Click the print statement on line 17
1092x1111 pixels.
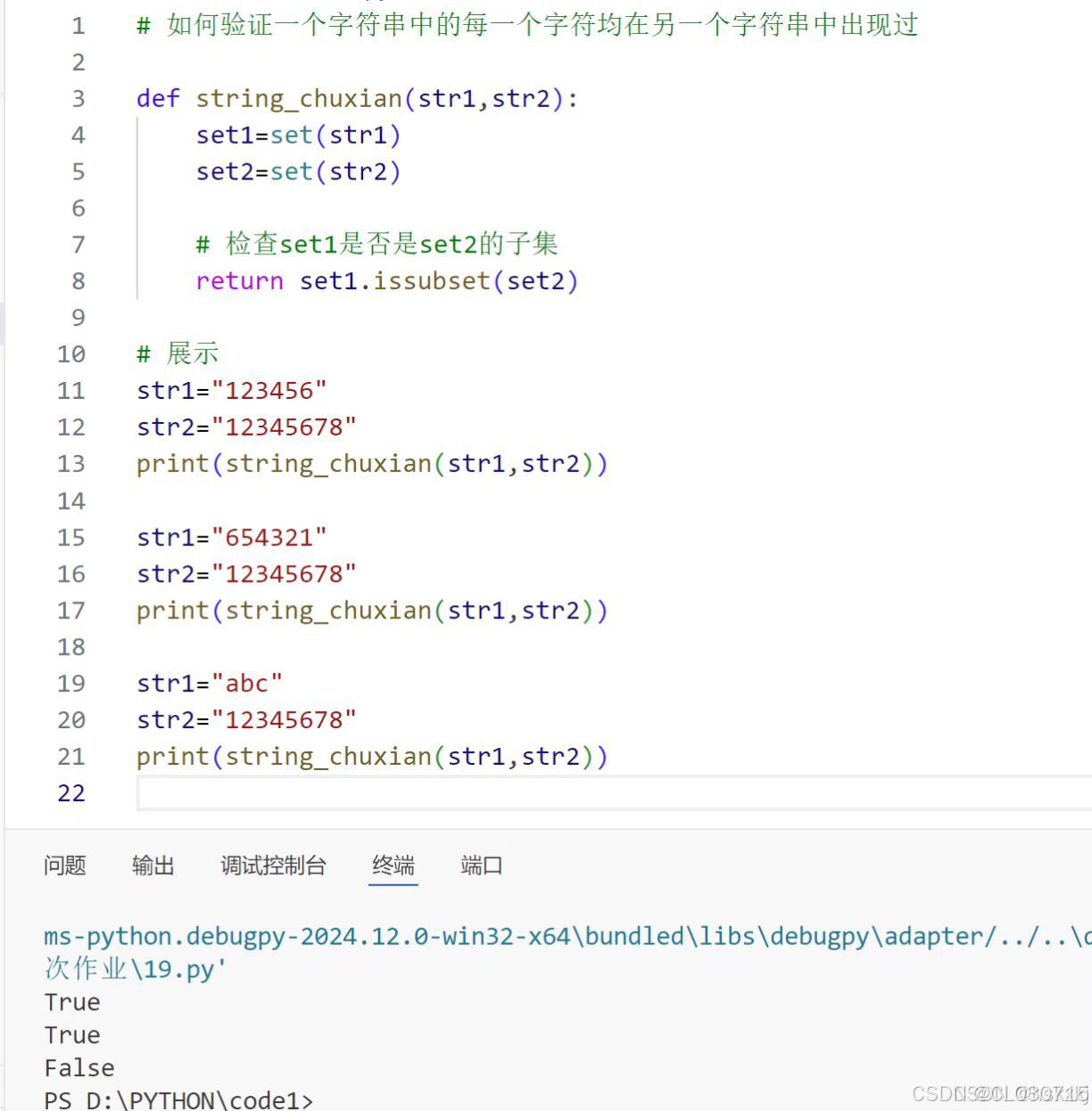pos(372,610)
